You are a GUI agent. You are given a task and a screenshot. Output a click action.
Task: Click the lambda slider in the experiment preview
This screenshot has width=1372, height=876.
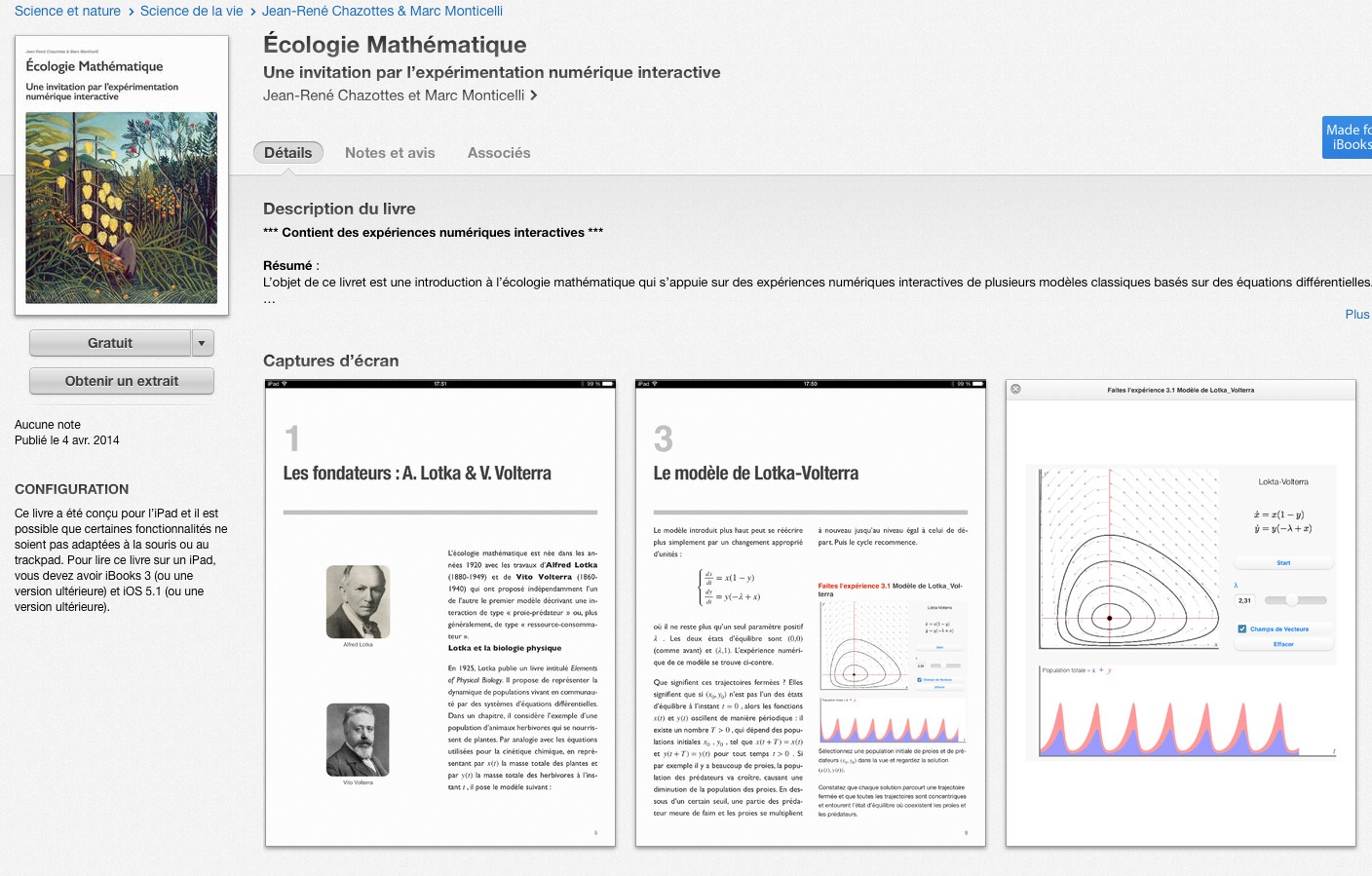[1294, 600]
